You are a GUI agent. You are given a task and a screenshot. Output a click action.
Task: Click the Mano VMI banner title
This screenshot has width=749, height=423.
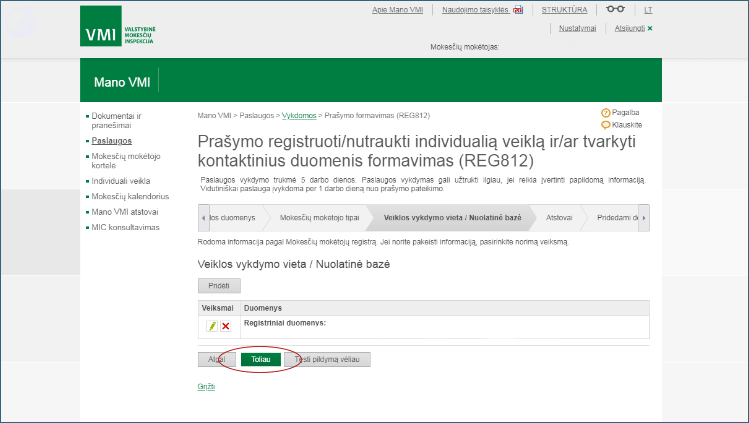coord(122,82)
